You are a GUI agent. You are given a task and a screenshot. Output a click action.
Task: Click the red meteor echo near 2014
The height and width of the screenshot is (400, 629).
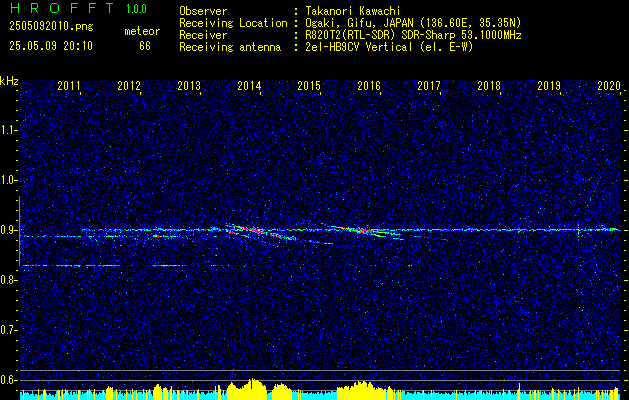tap(253, 231)
